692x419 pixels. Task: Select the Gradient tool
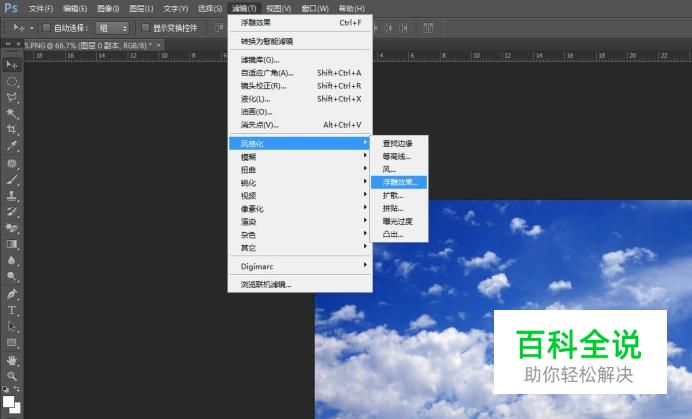(11, 244)
